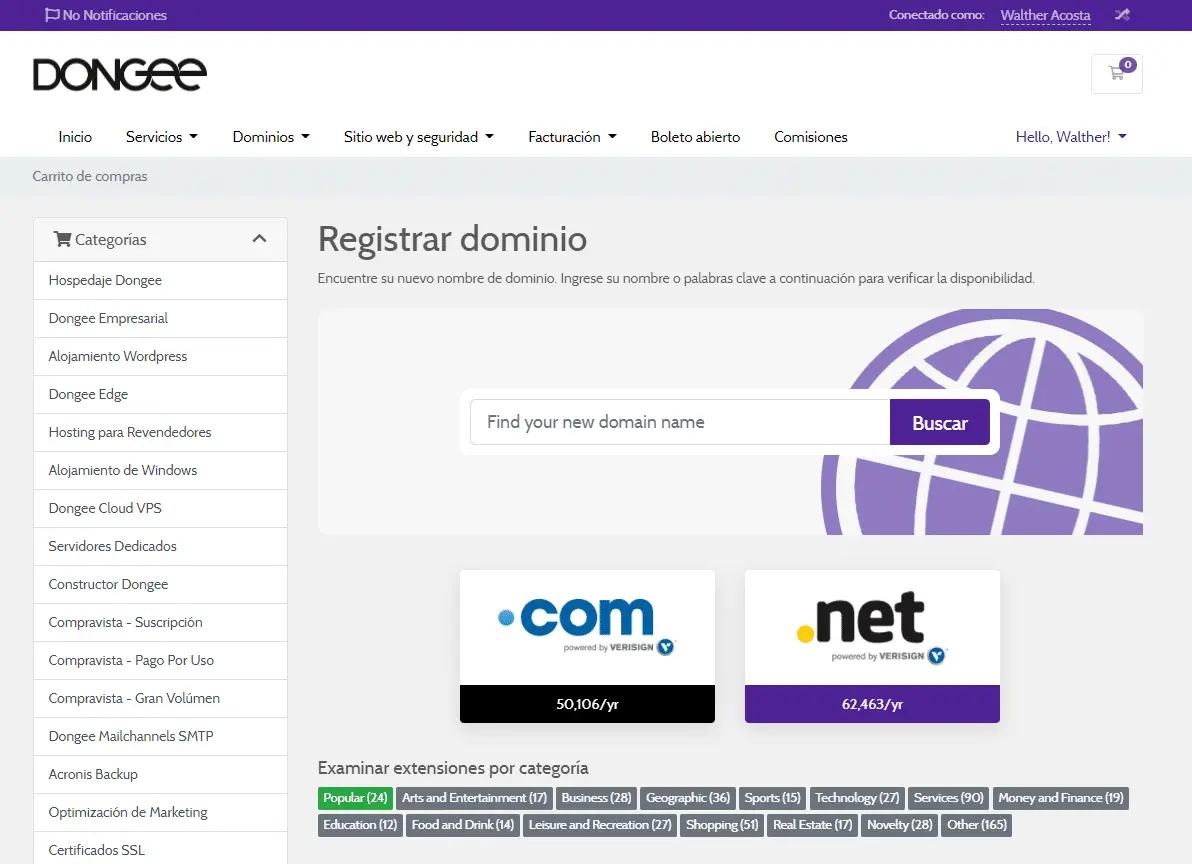Click the shuffle icon beside Walther Acosta
1192x864 pixels.
coord(1122,14)
